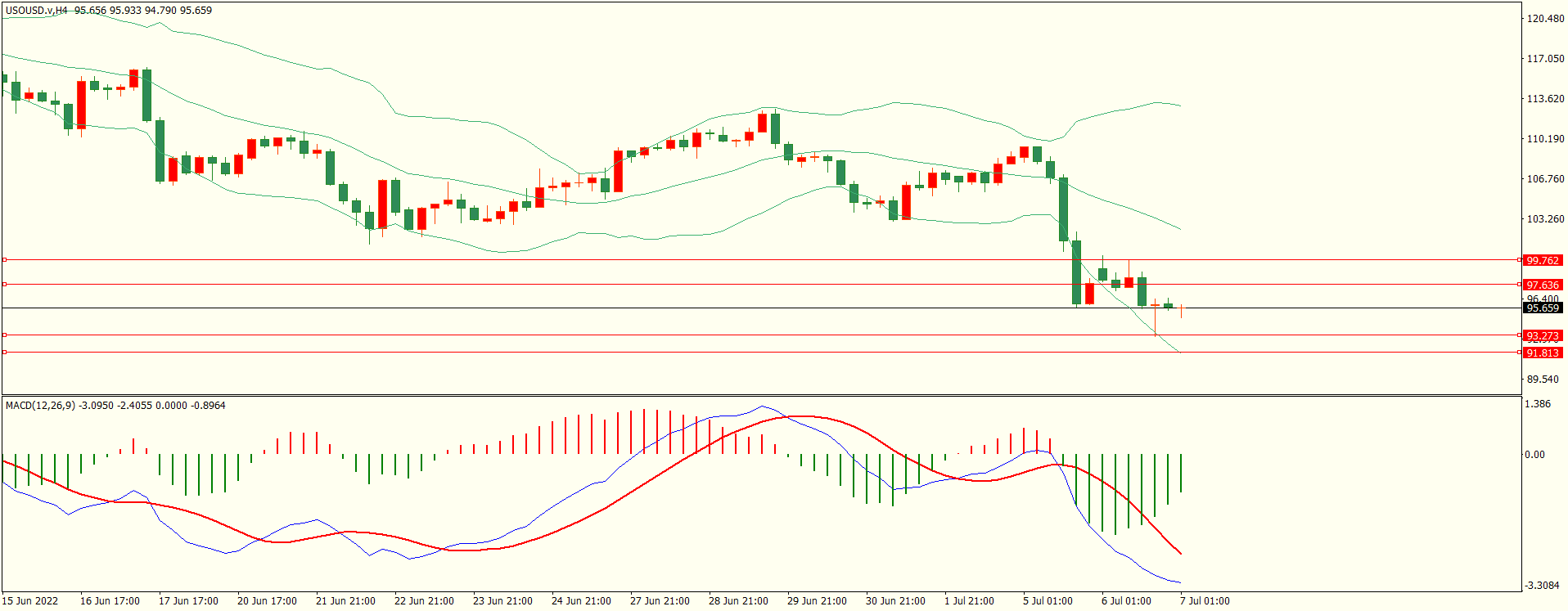Click the 5 Jul 01:00 time label
The height and width of the screenshot is (611, 1568).
[x=1048, y=601]
